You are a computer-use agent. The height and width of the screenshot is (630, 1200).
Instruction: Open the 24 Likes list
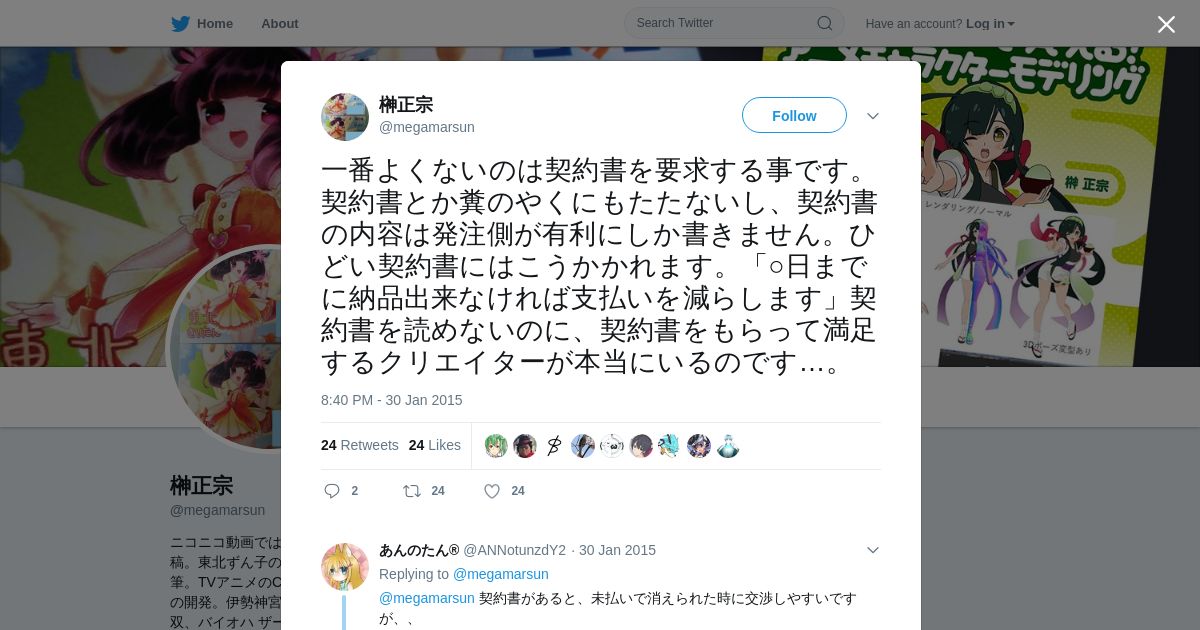pos(435,445)
